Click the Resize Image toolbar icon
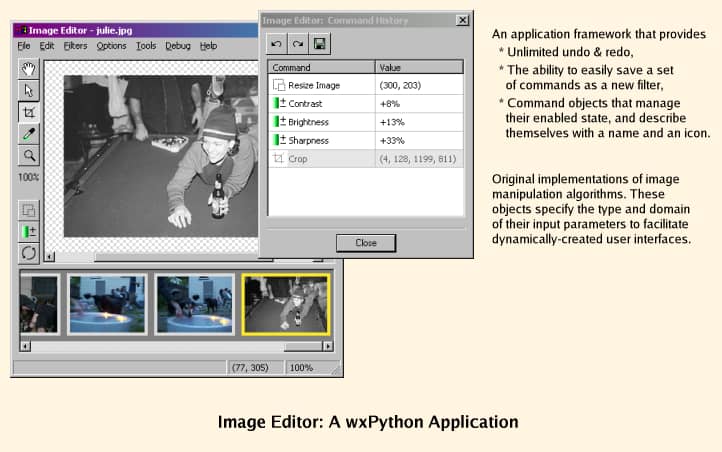This screenshot has width=722, height=452. (29, 210)
